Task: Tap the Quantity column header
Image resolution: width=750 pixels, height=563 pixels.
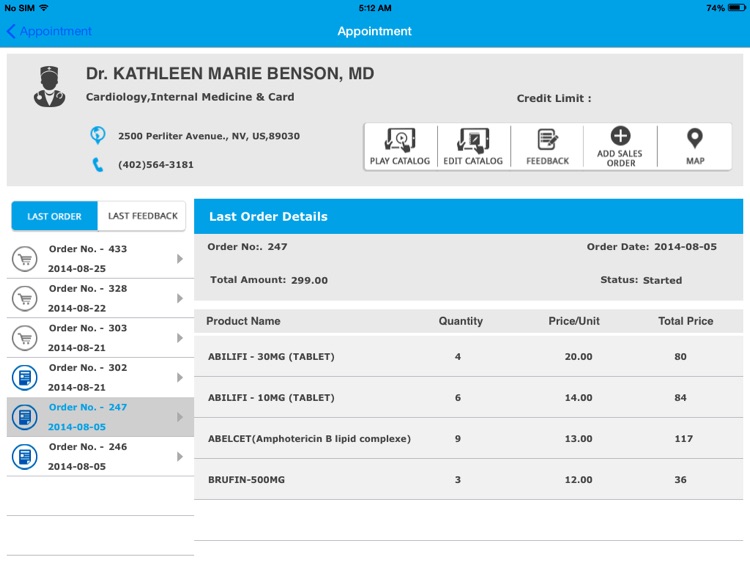Action: point(461,321)
